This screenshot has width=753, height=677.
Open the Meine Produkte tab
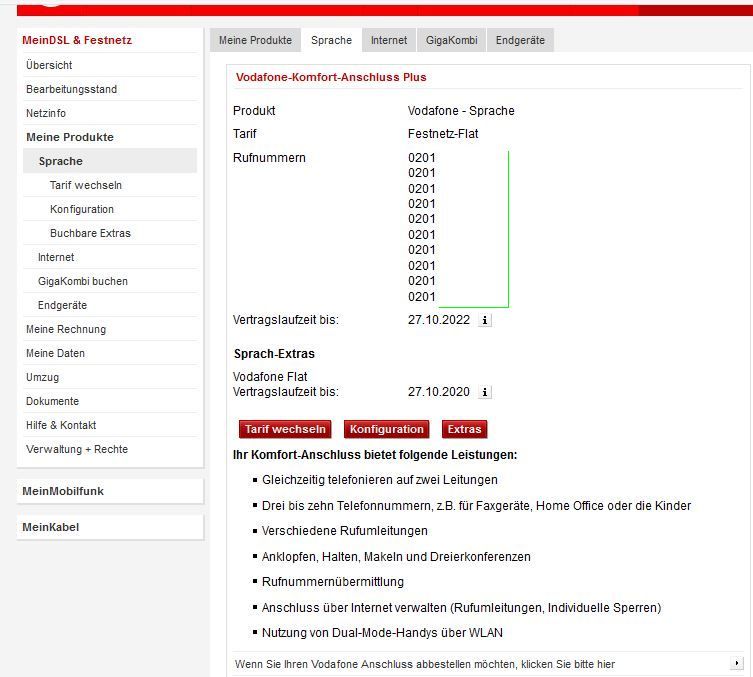(255, 40)
